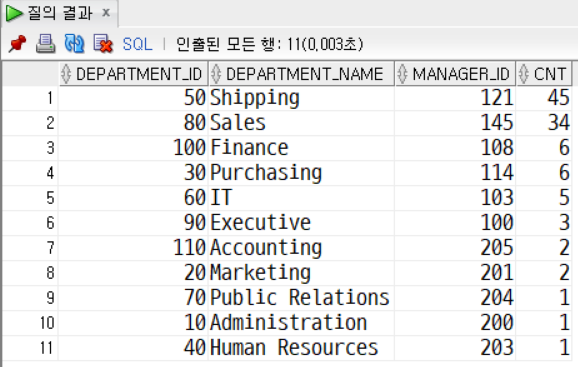
Task: Select the Administration cell
Action: tap(302, 323)
